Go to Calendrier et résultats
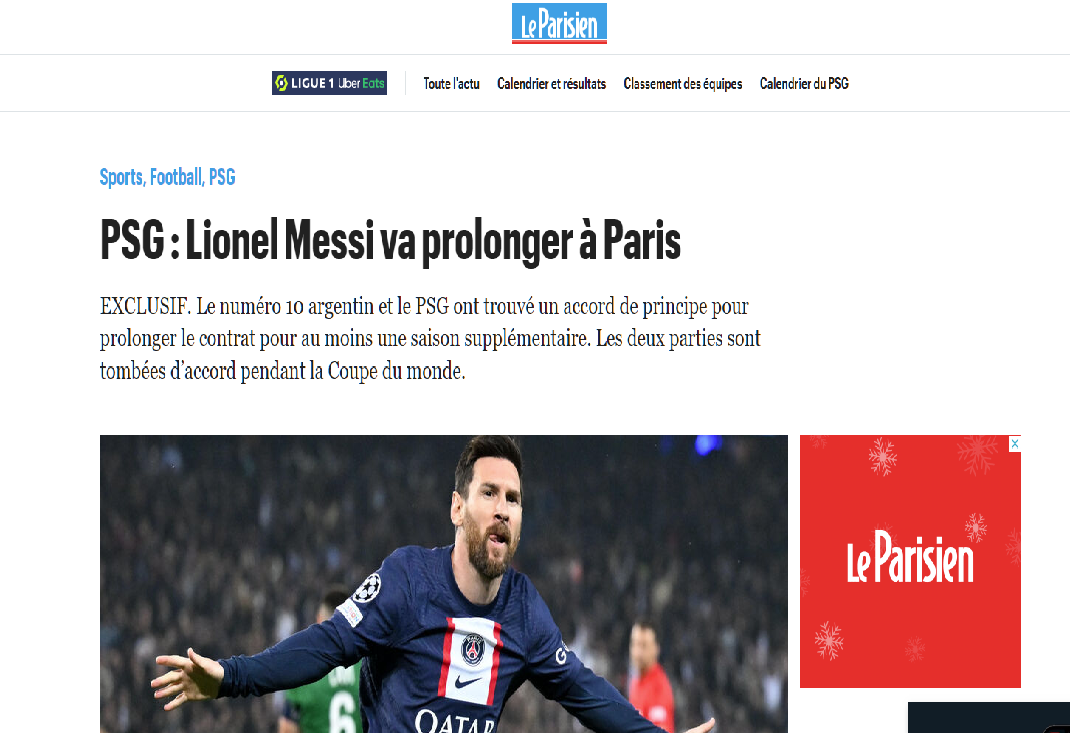This screenshot has height=733, width=1070. (x=551, y=83)
